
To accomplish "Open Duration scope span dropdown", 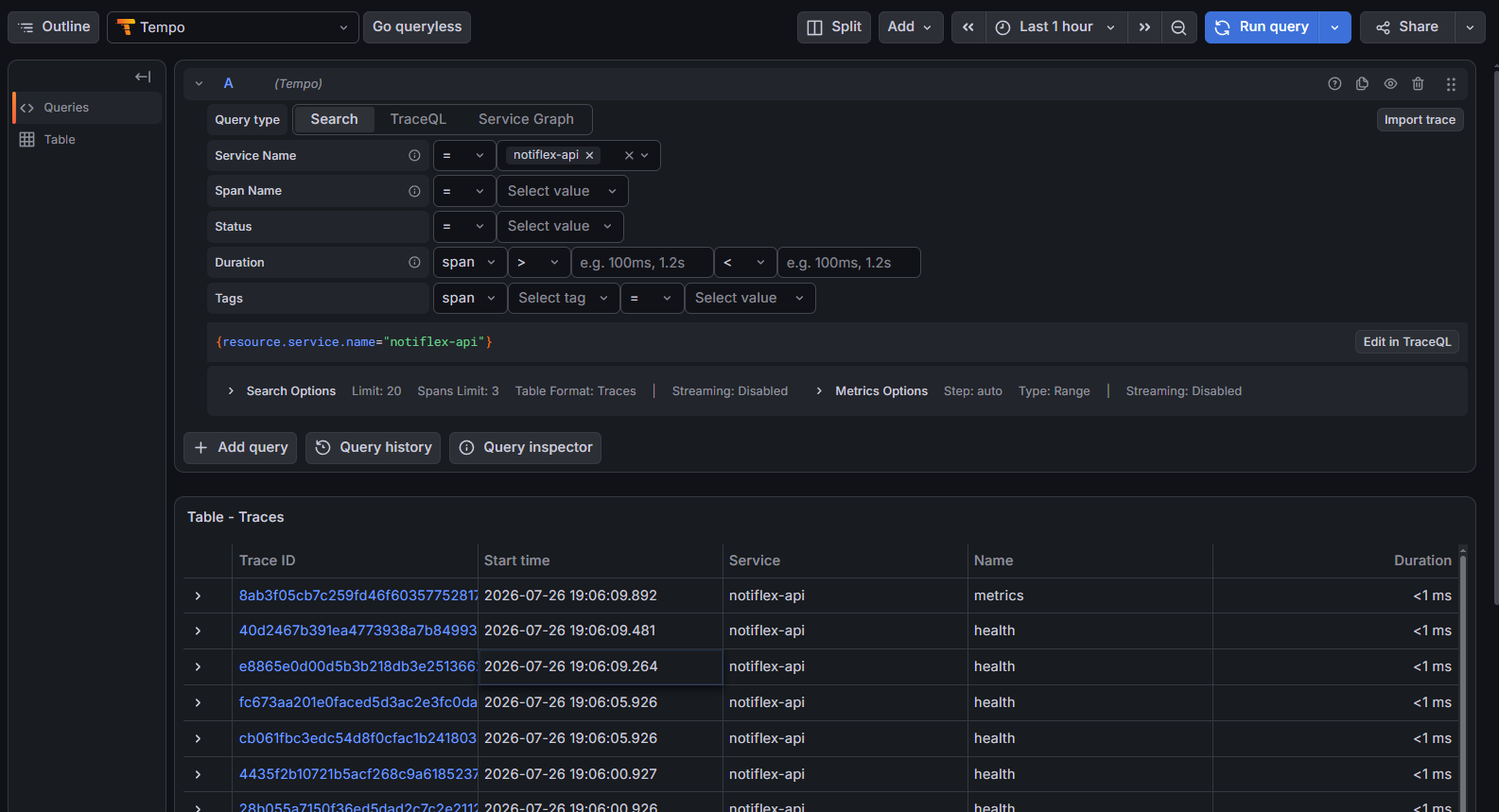I will 469,263.
